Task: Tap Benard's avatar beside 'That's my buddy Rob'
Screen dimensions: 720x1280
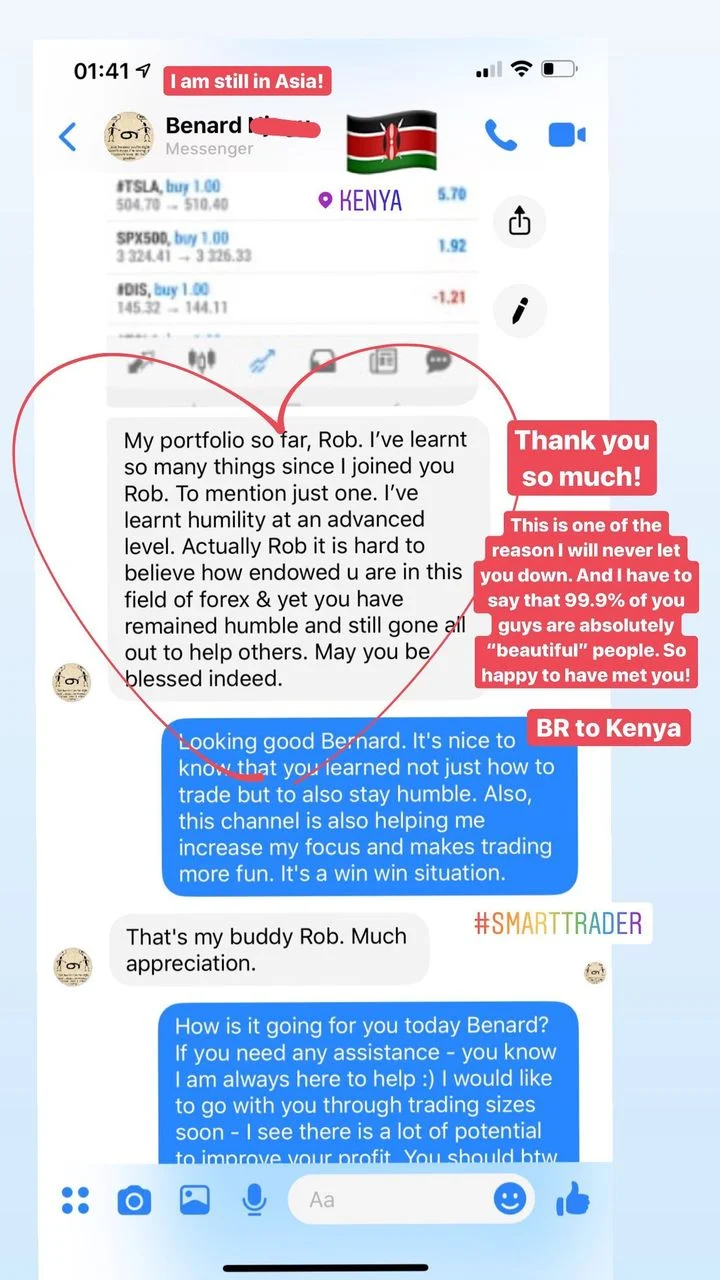Action: 71,967
